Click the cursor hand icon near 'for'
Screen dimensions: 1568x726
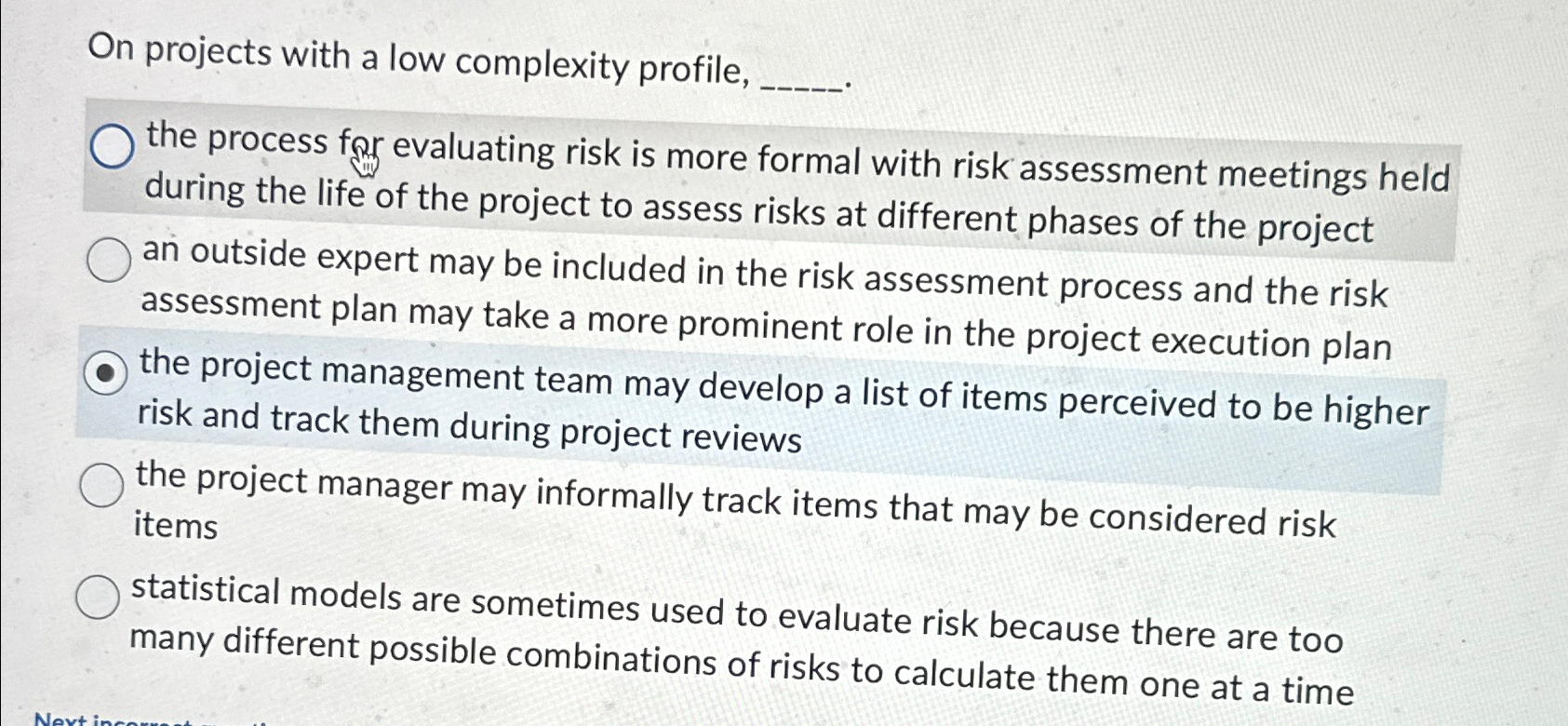pyautogui.click(x=365, y=158)
